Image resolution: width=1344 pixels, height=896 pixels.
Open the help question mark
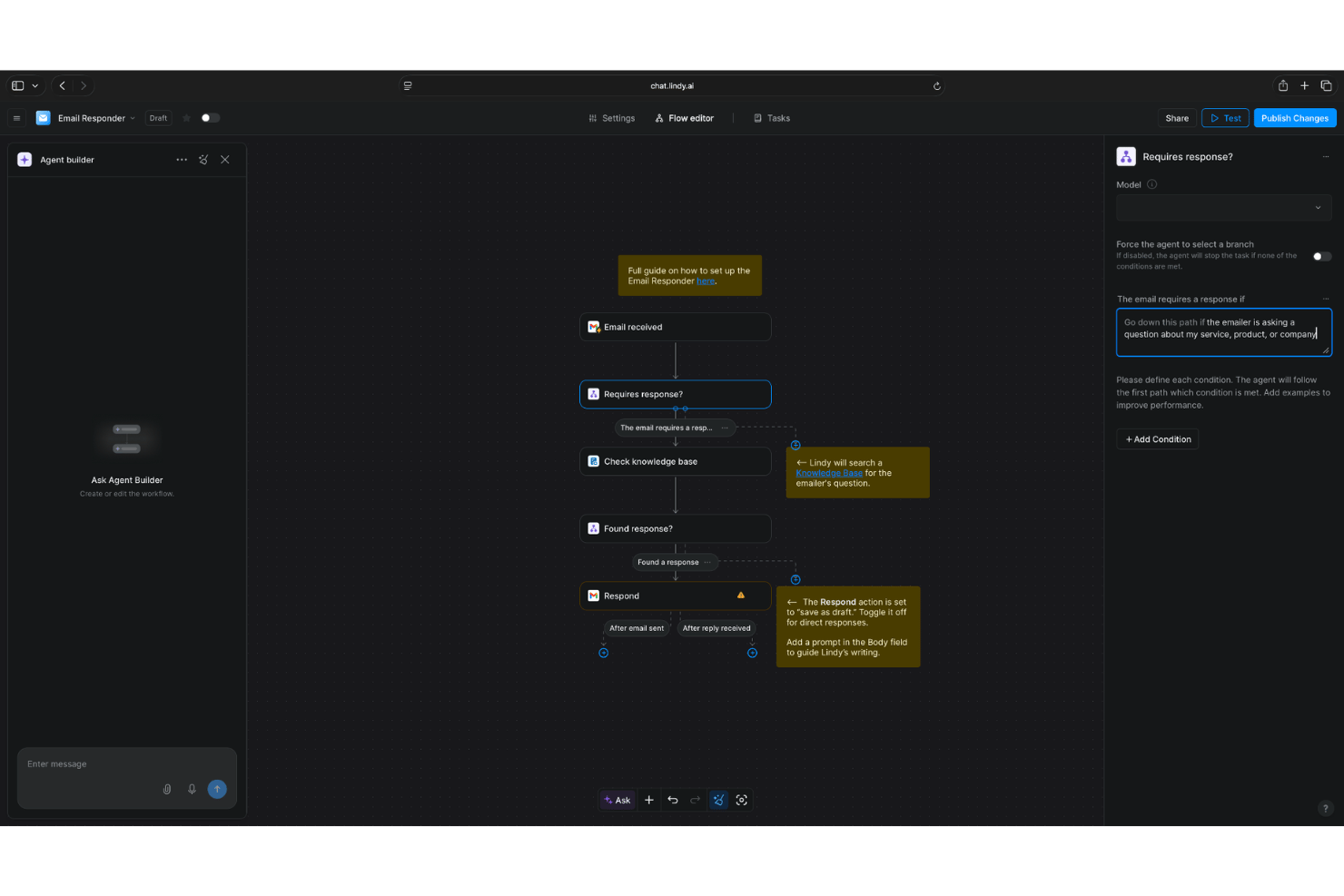pos(1326,808)
